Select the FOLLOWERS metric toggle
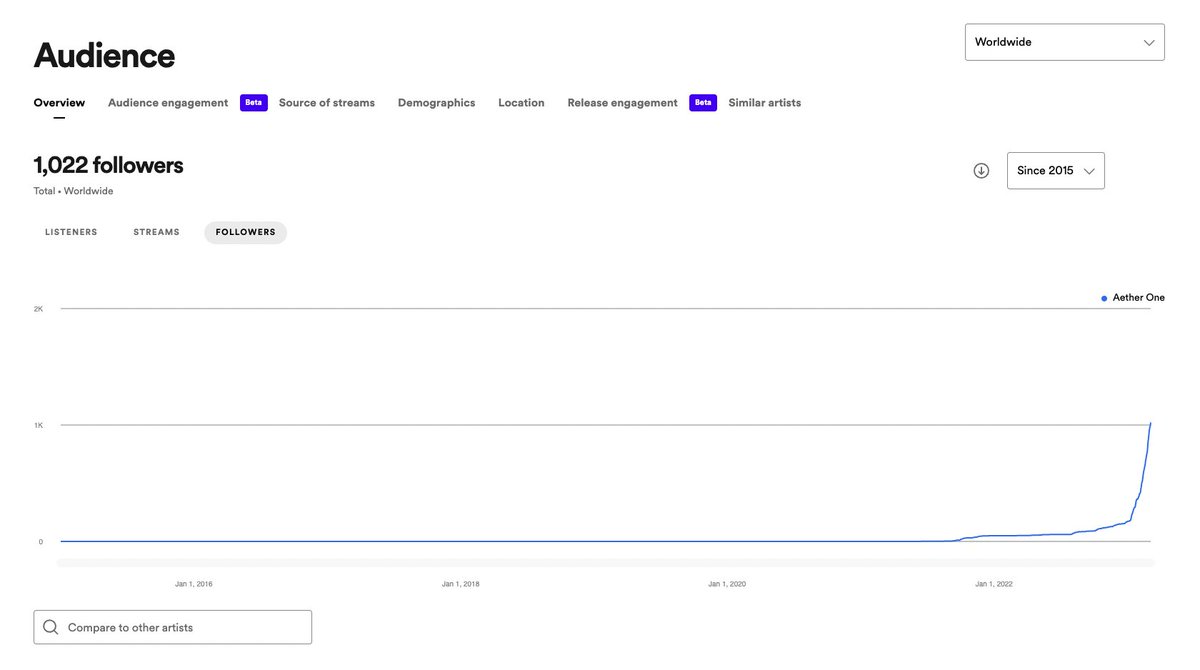1200x670 pixels. coord(246,232)
